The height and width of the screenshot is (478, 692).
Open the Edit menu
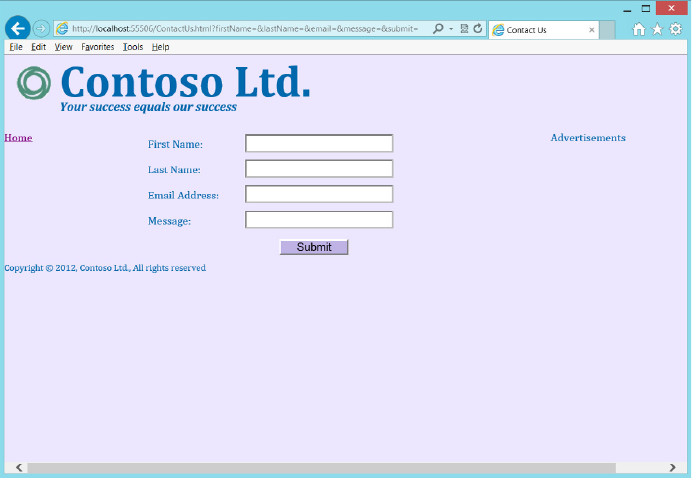point(38,47)
